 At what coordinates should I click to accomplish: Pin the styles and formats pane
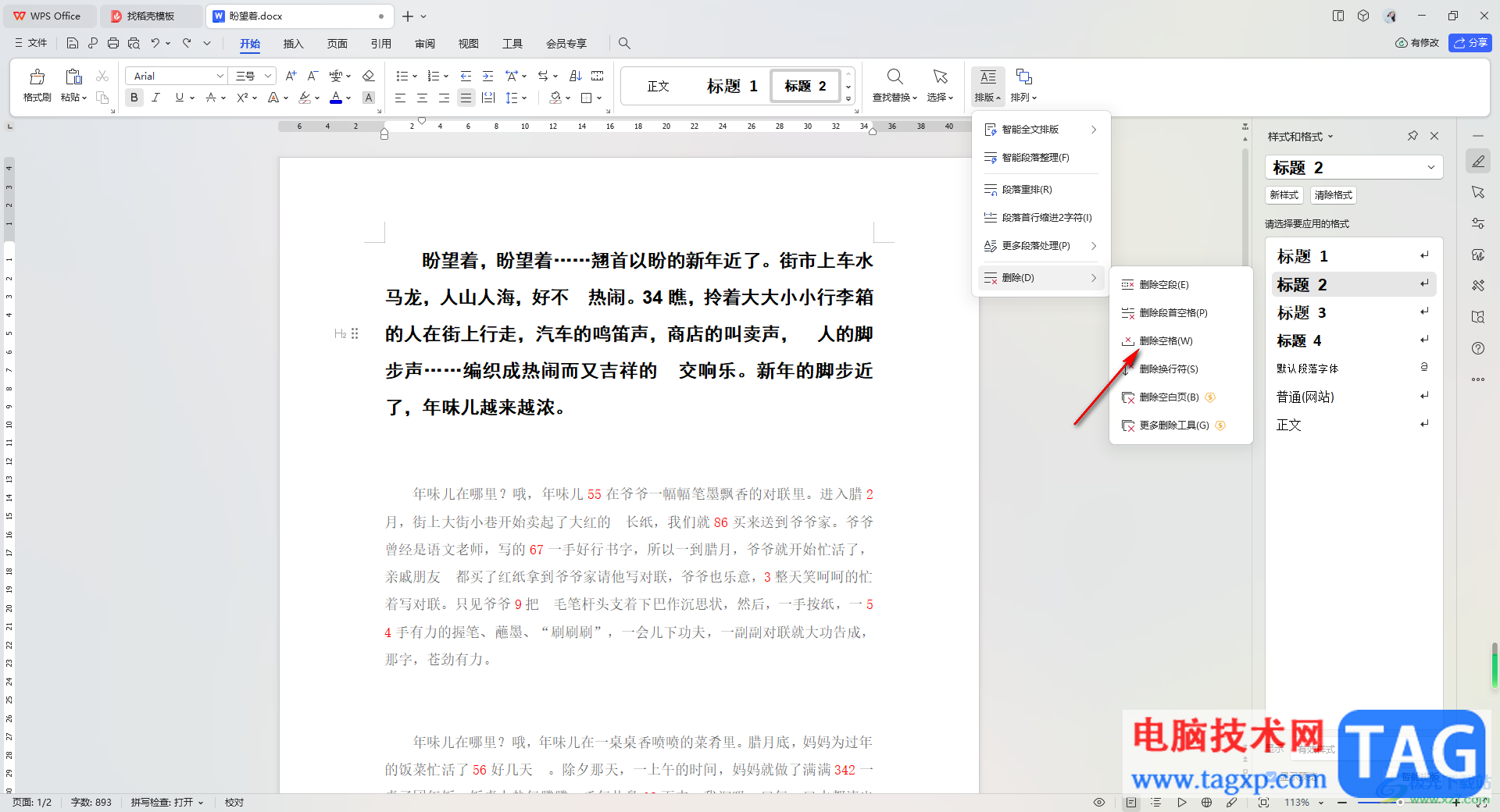pos(1412,136)
